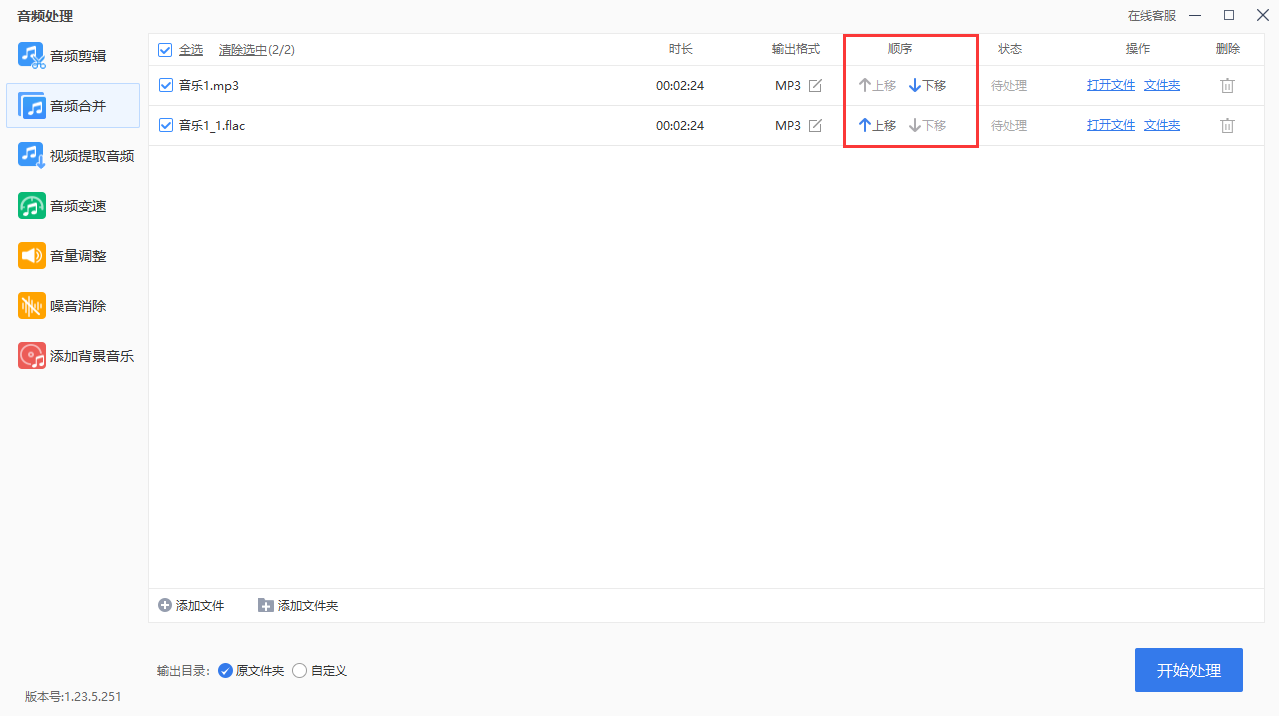This screenshot has height=716, width=1279.
Task: Delete 音乐1.mp3 with trash icon
Action: [1227, 86]
